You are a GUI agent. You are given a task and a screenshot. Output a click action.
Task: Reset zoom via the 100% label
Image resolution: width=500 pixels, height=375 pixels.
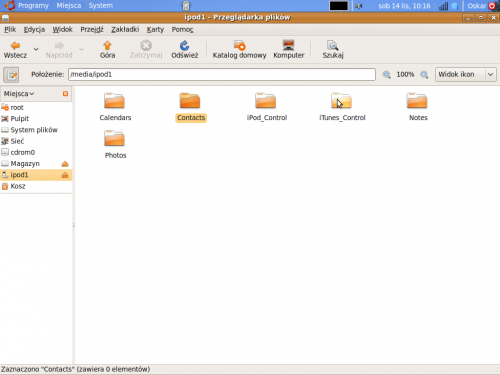pyautogui.click(x=405, y=74)
